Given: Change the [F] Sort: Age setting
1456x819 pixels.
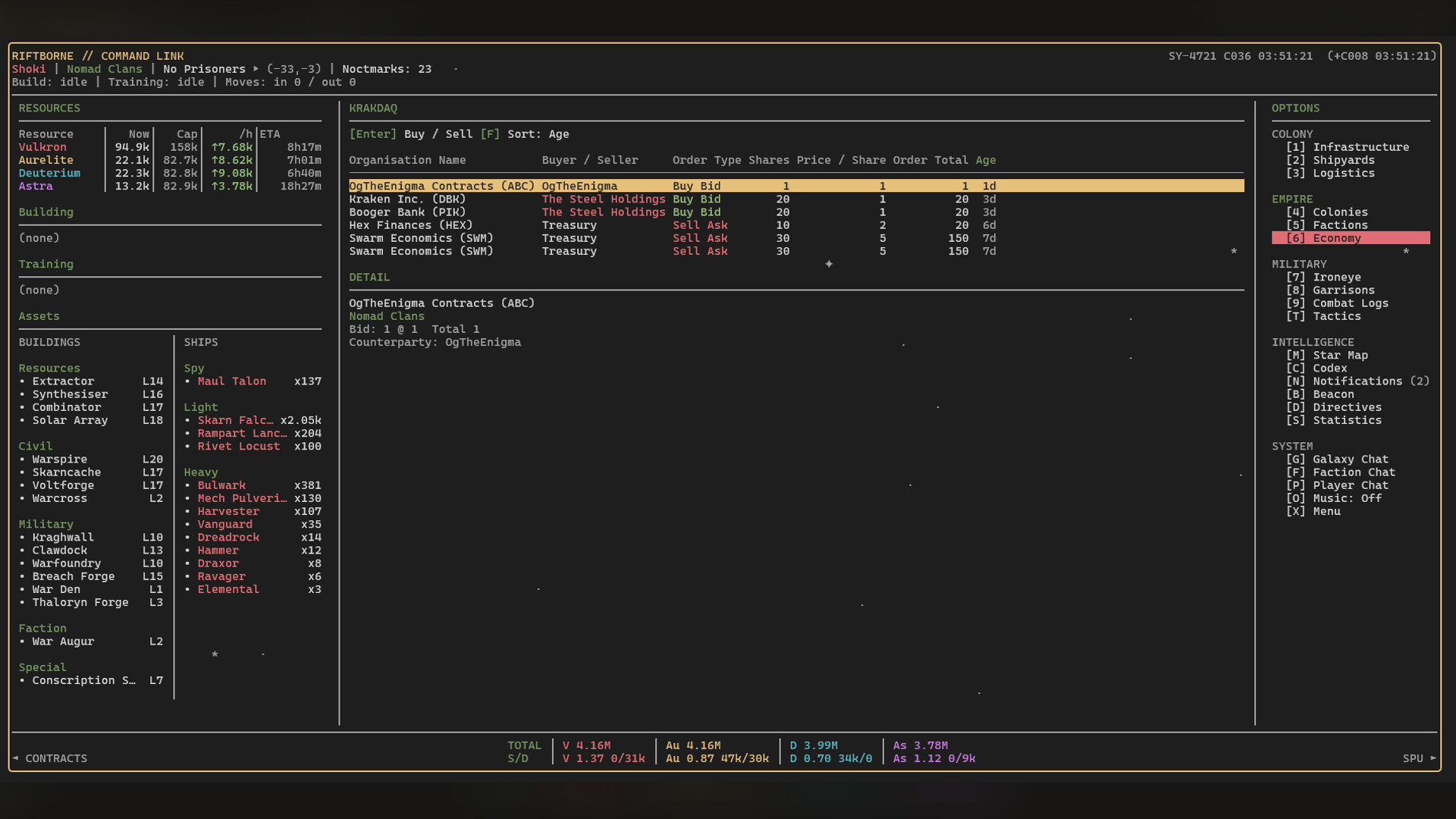Looking at the screenshot, I should pyautogui.click(x=524, y=134).
